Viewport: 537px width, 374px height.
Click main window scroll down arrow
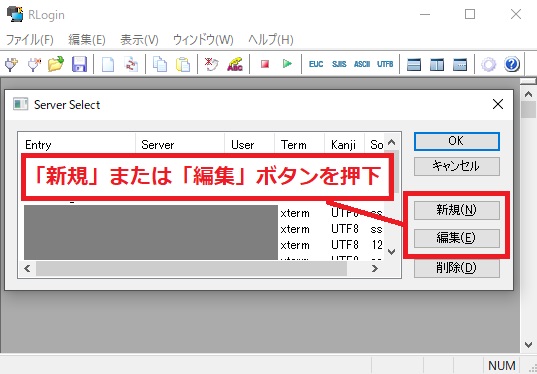point(528,344)
